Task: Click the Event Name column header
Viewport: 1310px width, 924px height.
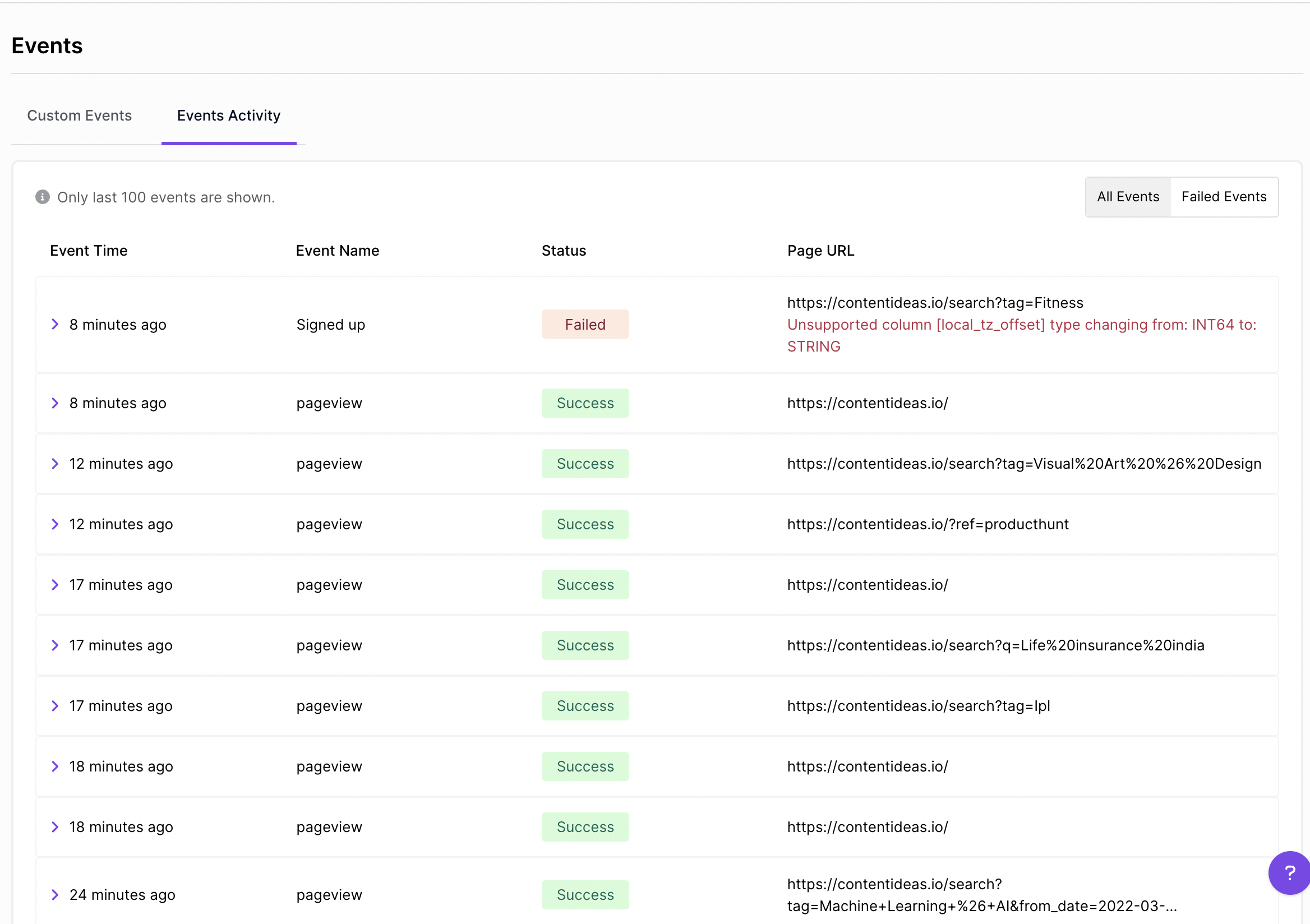Action: click(x=337, y=251)
